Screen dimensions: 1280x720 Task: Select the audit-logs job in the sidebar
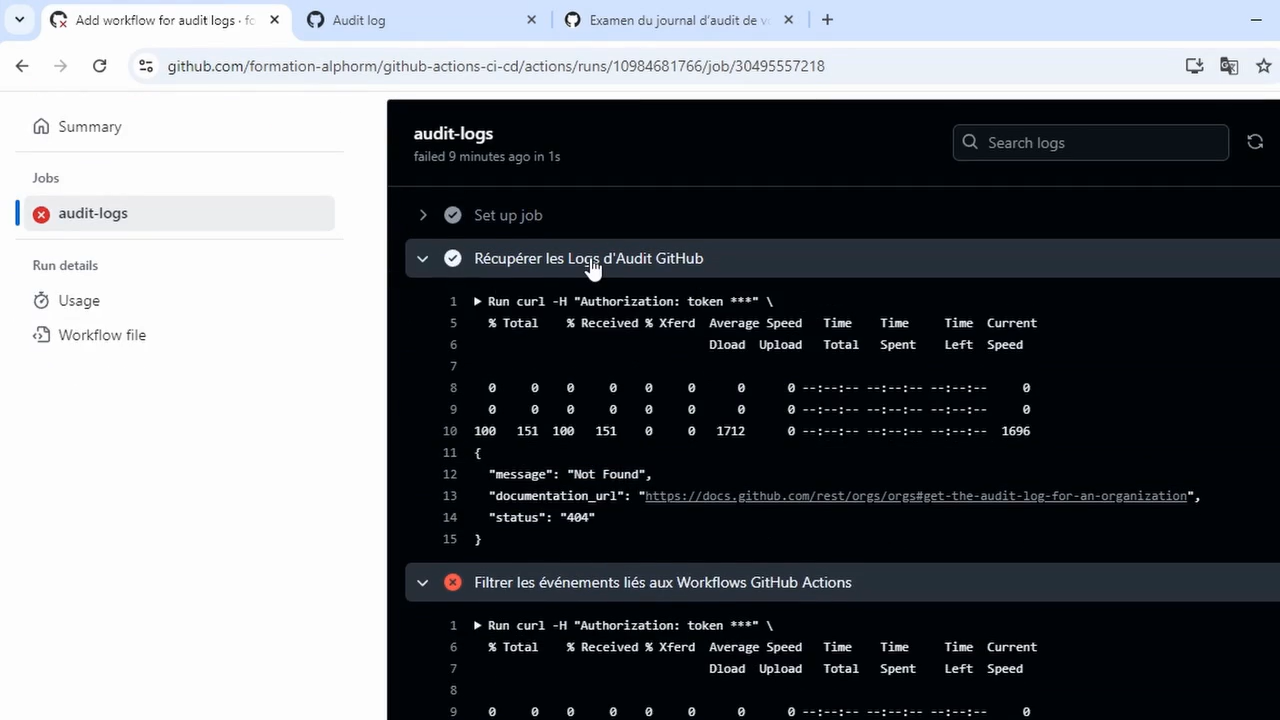tap(93, 213)
